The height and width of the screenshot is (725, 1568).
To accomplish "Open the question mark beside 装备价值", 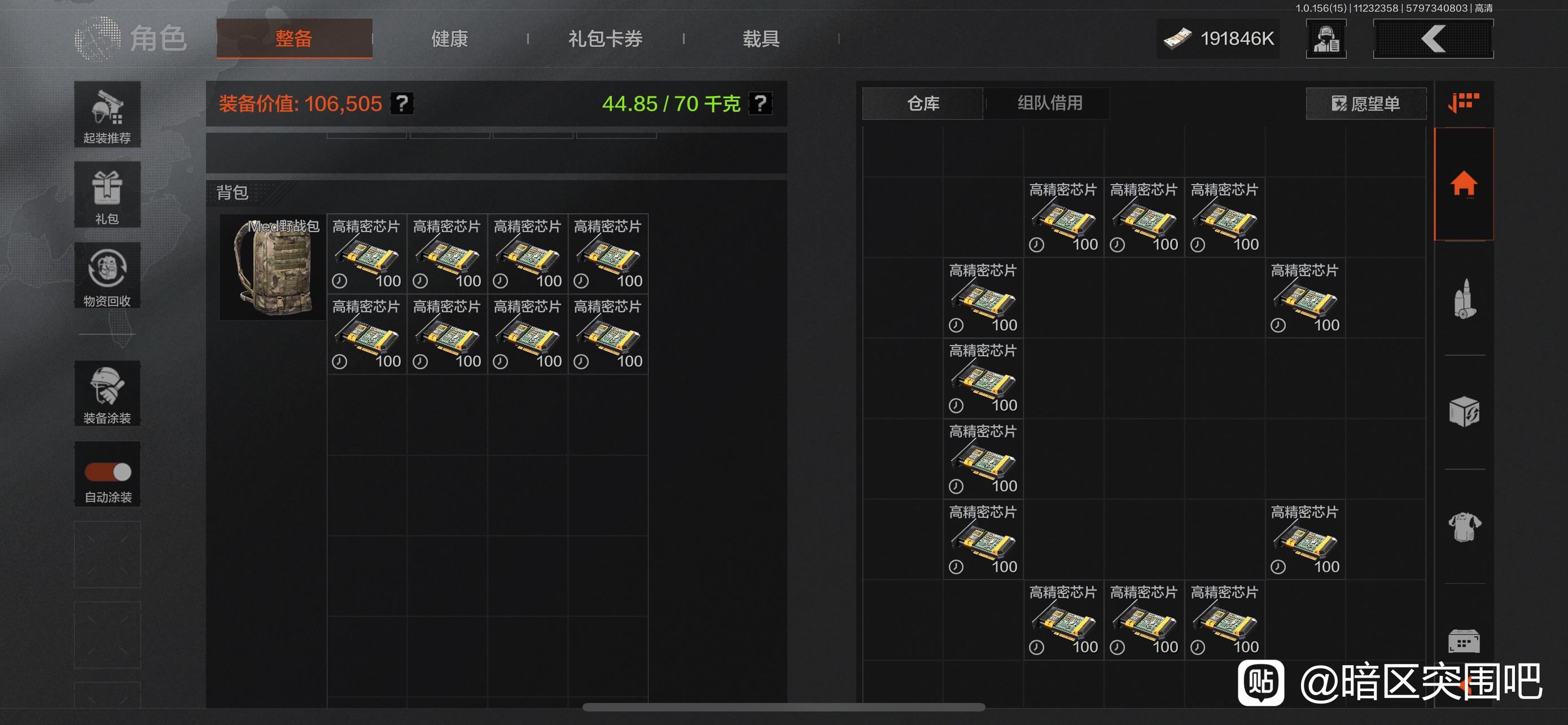I will pyautogui.click(x=402, y=103).
